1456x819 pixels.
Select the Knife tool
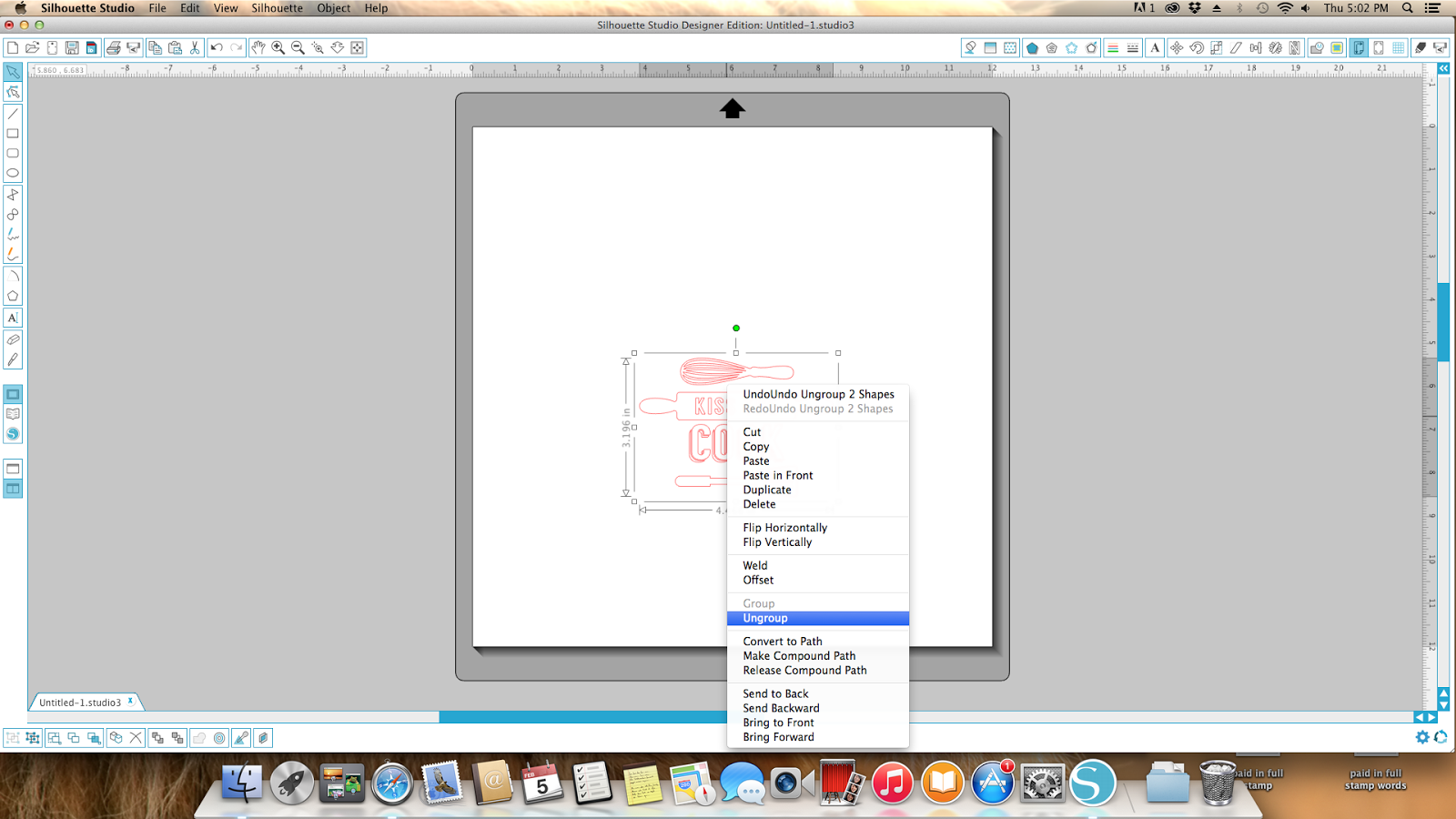click(13, 359)
